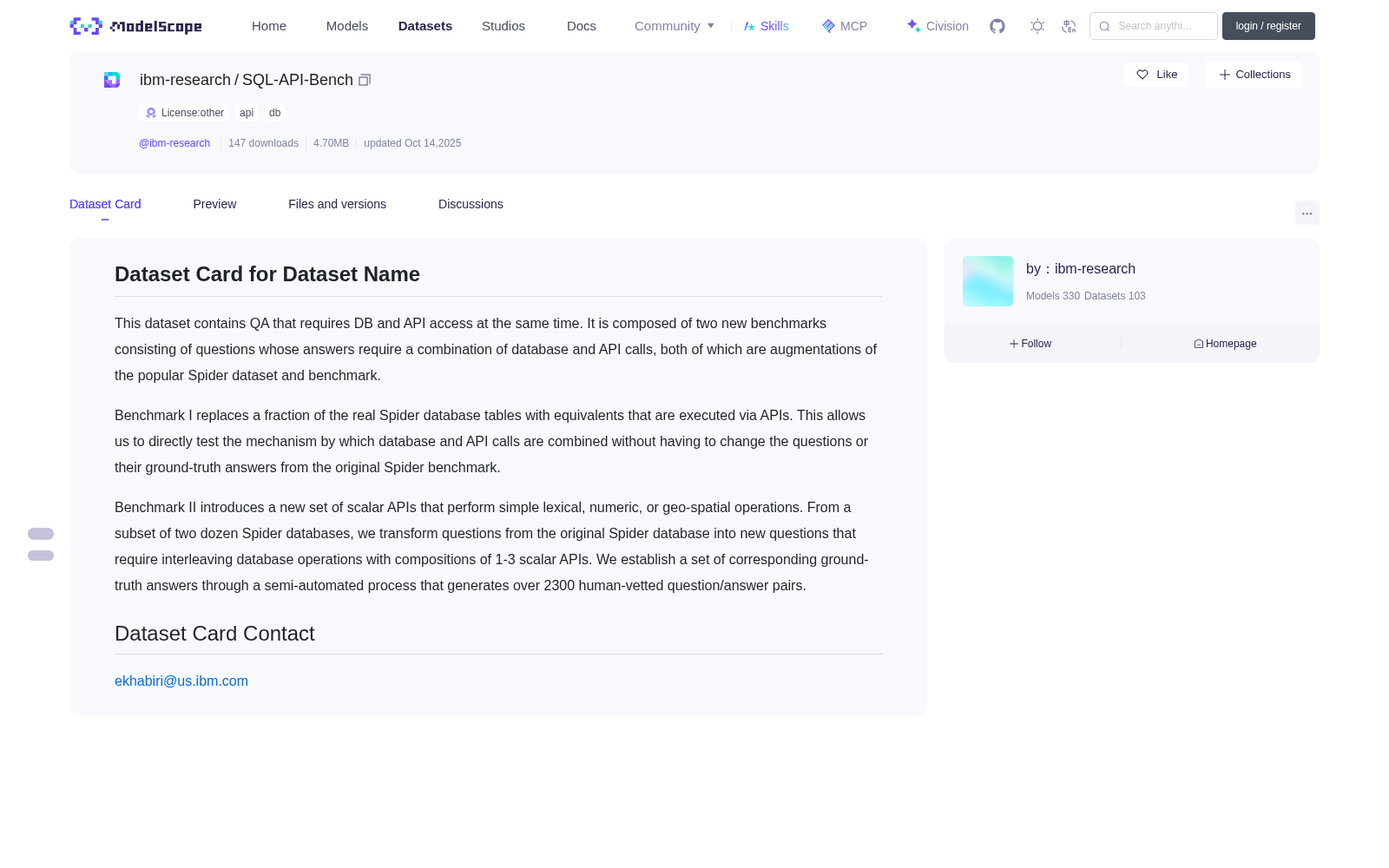Follow the ibm-research organization
Image resolution: width=1389 pixels, height=868 pixels.
[x=1030, y=344]
